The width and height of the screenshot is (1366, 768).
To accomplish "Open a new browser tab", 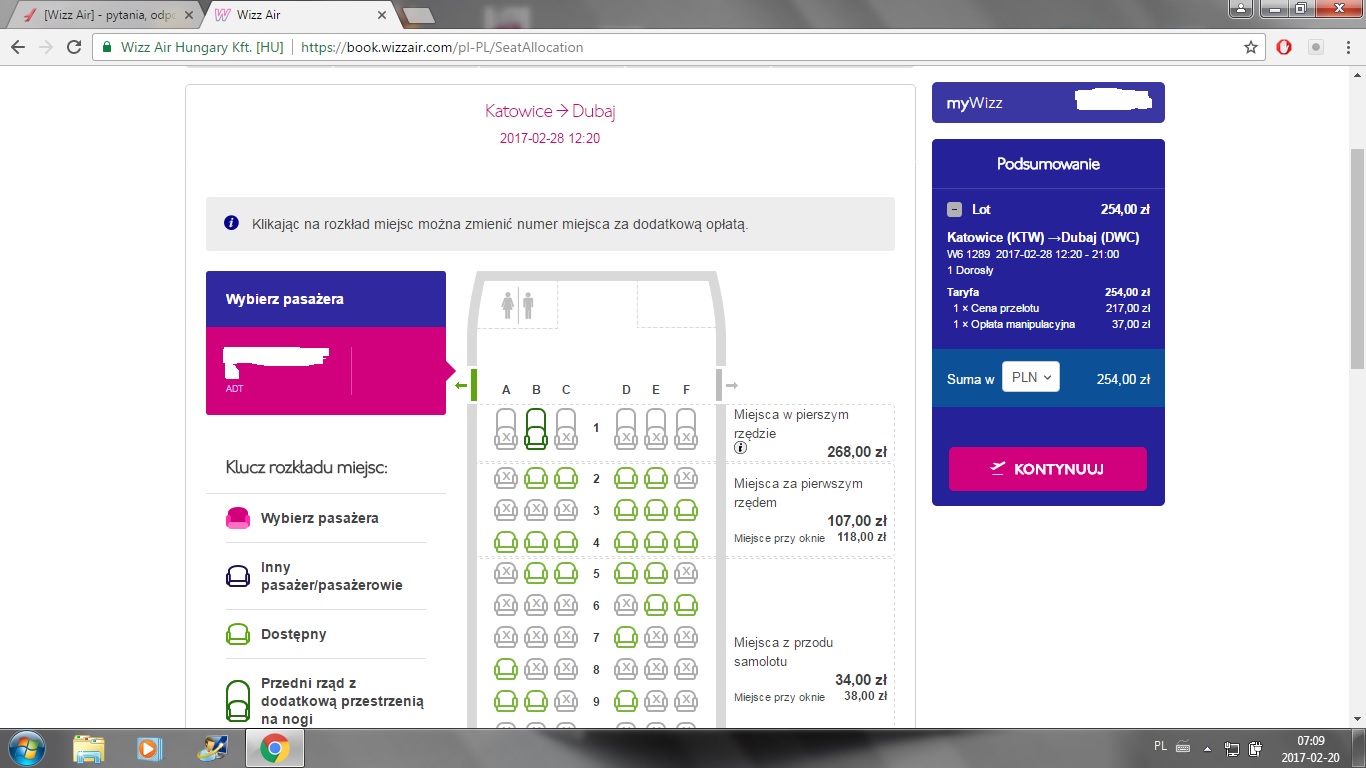I will [x=418, y=16].
